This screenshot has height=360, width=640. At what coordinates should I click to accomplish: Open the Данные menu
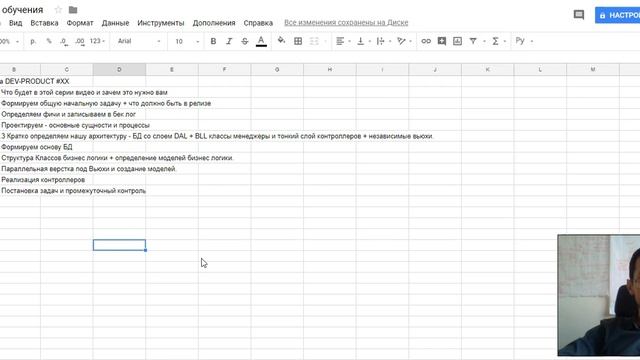(x=116, y=23)
